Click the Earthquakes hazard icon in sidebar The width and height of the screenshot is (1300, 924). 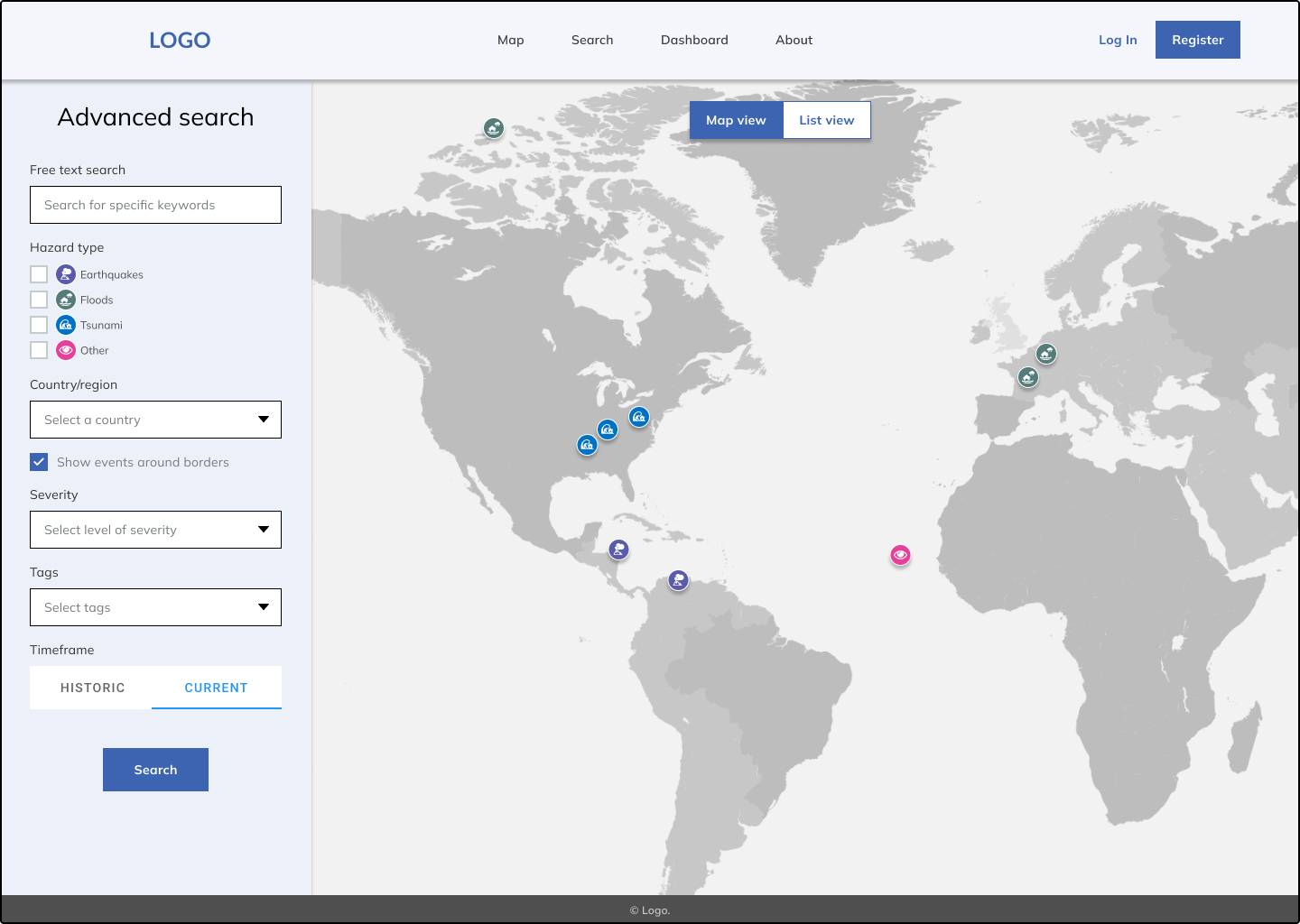(66, 274)
